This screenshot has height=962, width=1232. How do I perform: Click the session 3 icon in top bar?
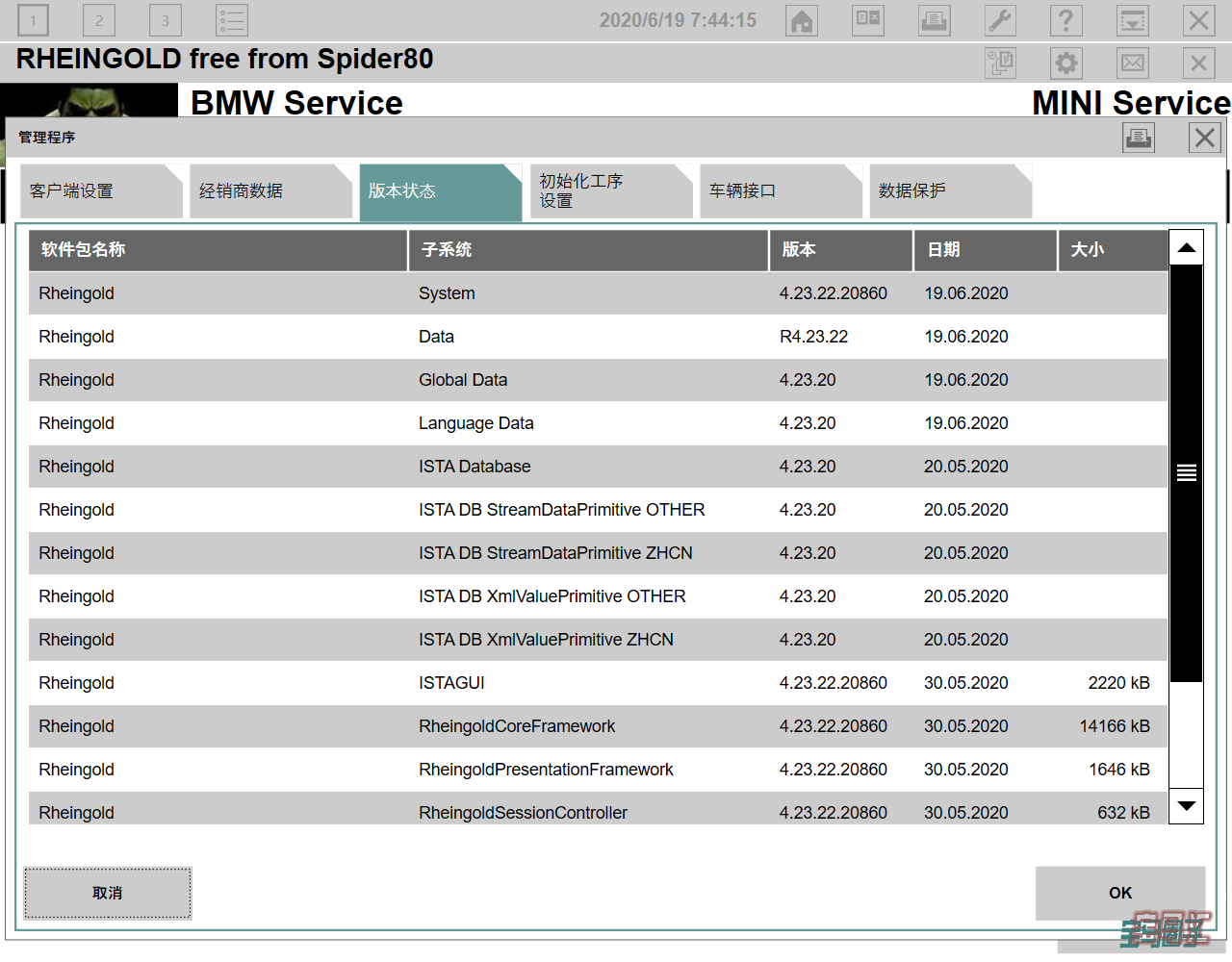(166, 20)
